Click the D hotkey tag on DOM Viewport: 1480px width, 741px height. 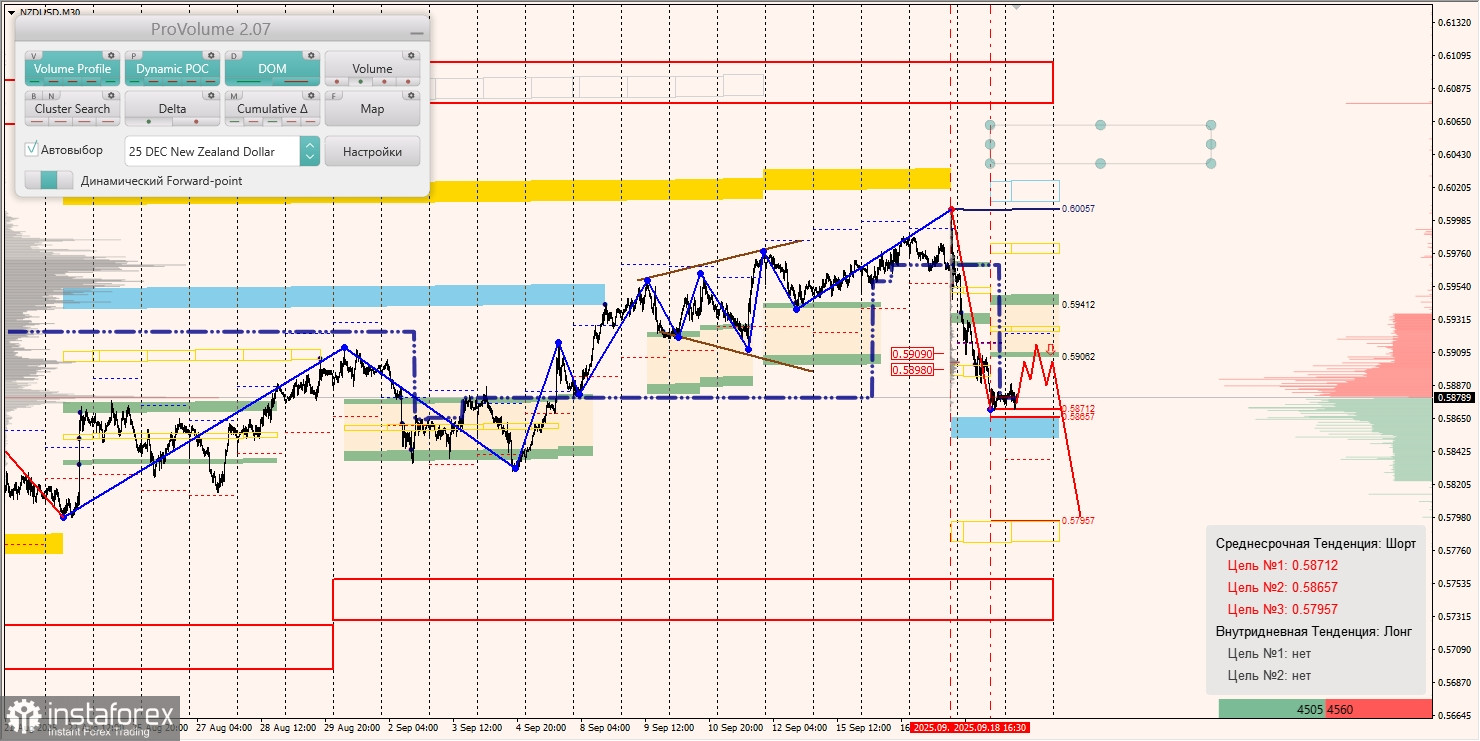point(234,56)
